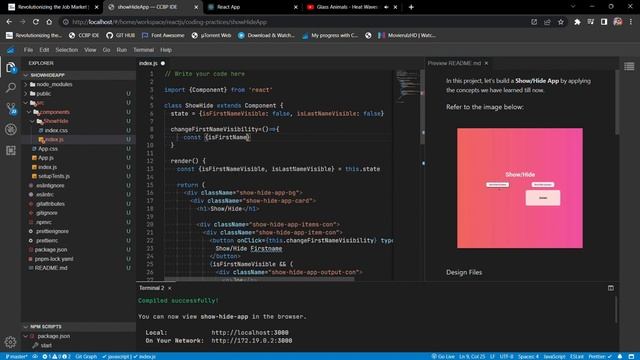
Task: Click the errors and warnings status indicator
Action: pos(57,356)
